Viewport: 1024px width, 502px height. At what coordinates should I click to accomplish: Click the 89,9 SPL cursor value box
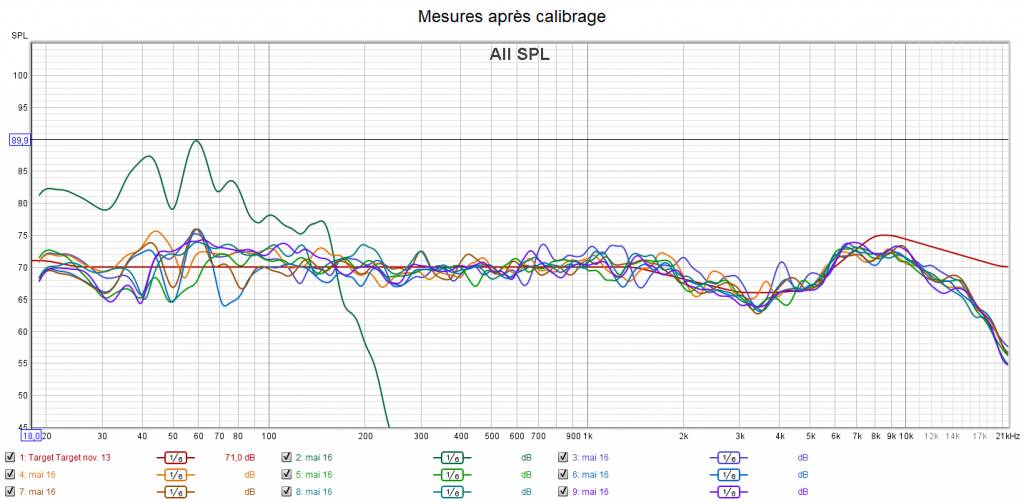20,140
